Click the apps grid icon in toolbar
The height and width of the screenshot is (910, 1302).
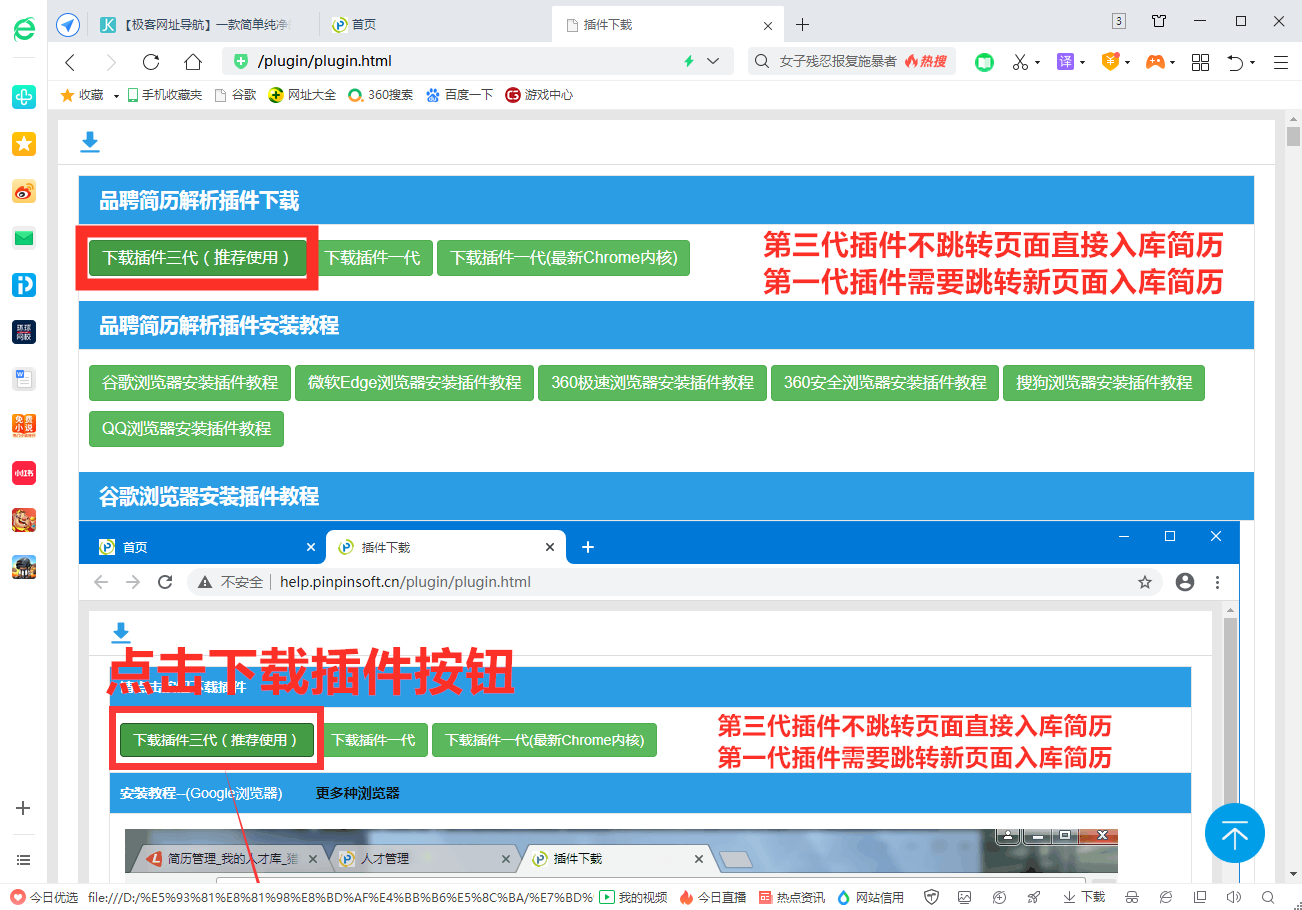tap(1199, 61)
